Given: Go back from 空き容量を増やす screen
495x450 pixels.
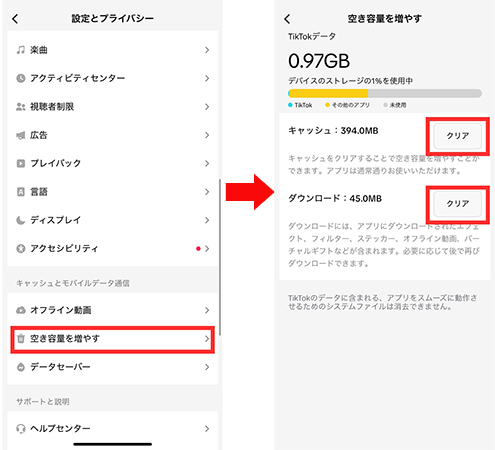Looking at the screenshot, I should [x=287, y=19].
